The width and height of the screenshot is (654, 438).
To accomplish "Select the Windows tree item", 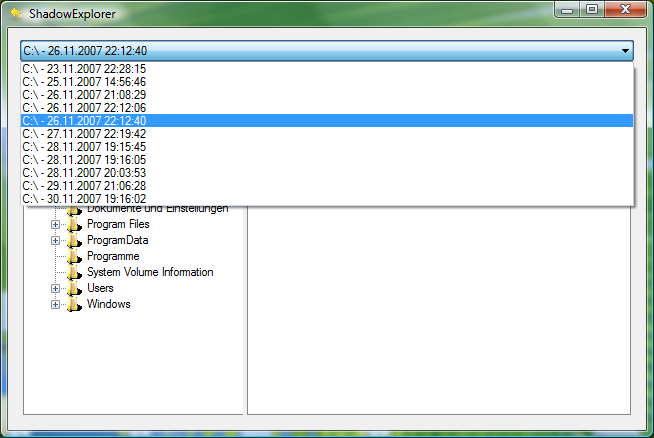I will point(108,304).
